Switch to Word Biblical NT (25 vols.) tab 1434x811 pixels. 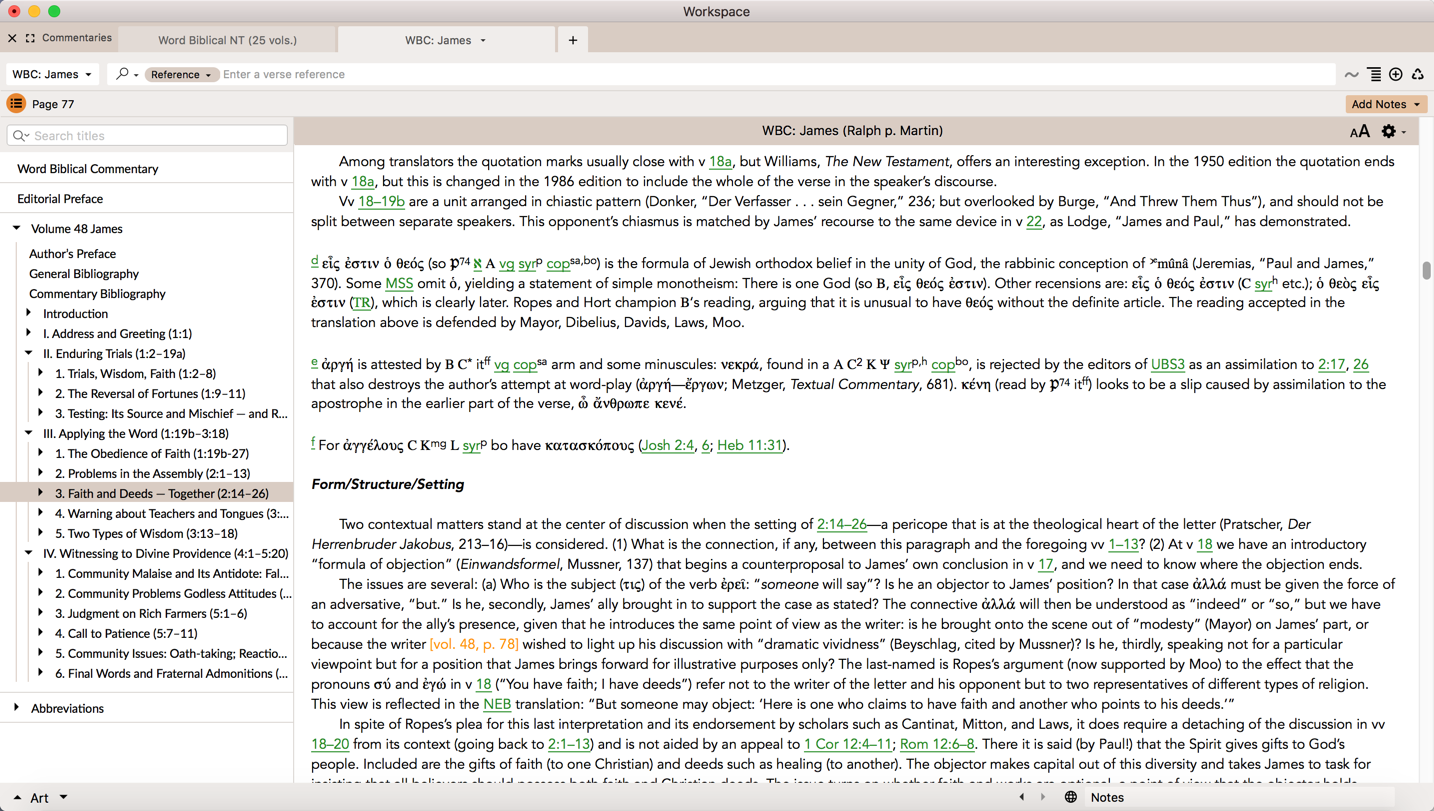coord(227,40)
